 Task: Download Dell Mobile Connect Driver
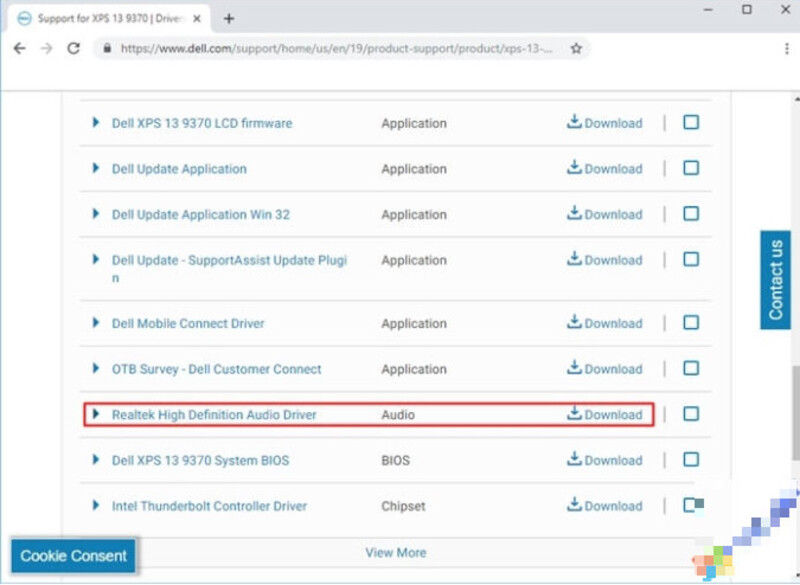[x=605, y=323]
